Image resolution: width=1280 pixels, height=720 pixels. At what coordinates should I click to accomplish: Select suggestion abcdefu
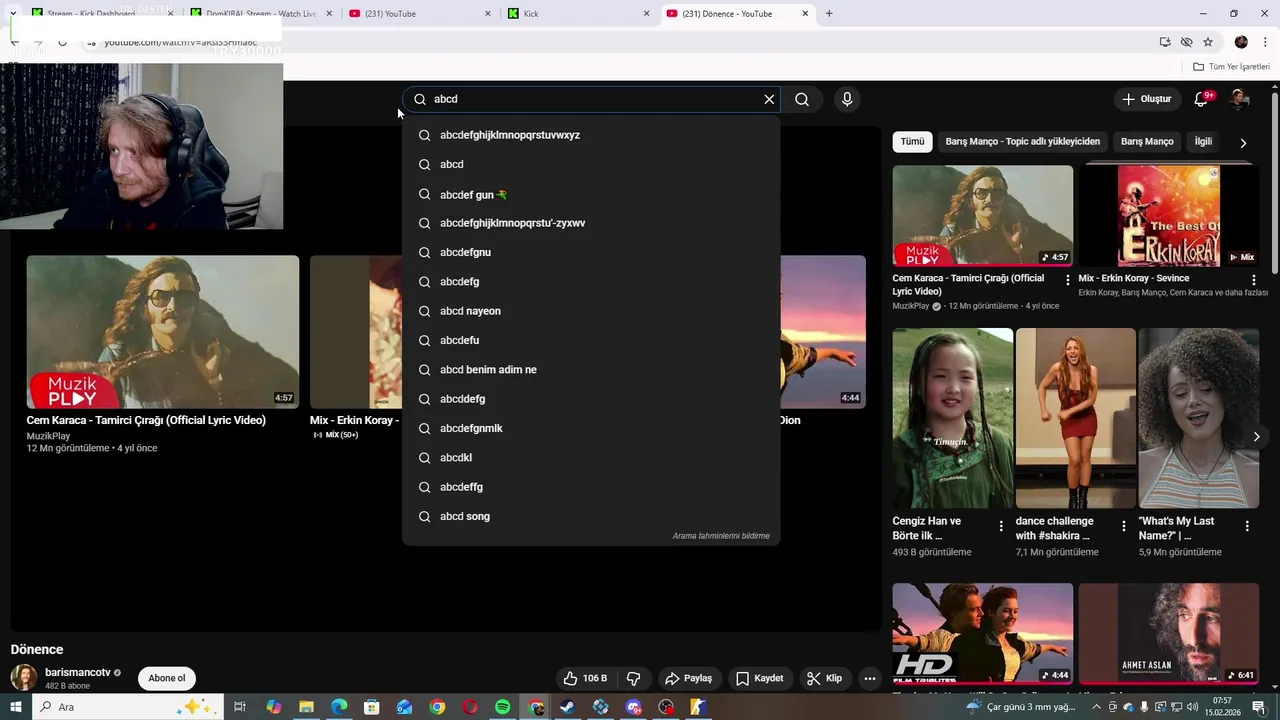[x=591, y=340]
